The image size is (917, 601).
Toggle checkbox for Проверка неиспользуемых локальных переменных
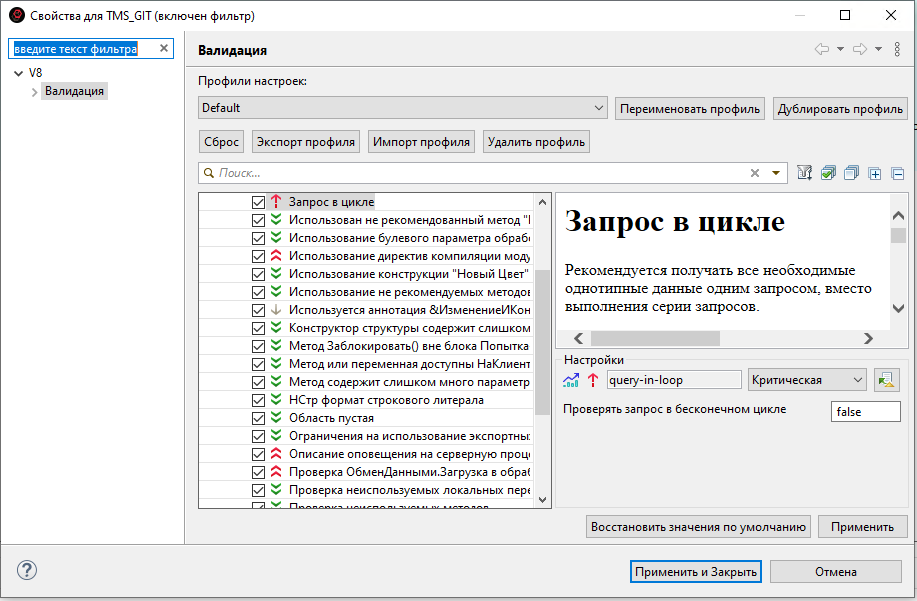258,490
